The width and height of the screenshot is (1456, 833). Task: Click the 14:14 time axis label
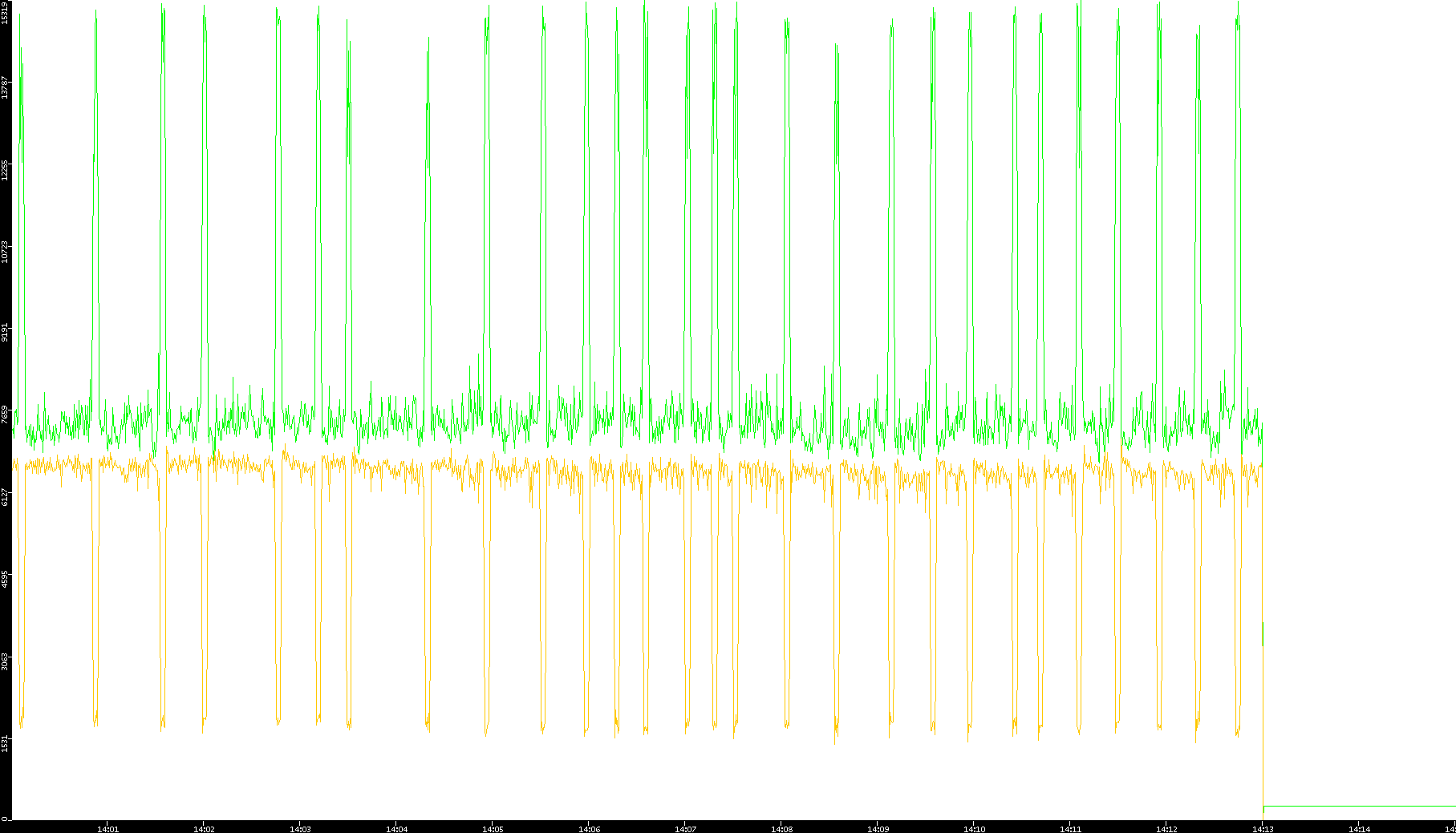[x=1359, y=829]
